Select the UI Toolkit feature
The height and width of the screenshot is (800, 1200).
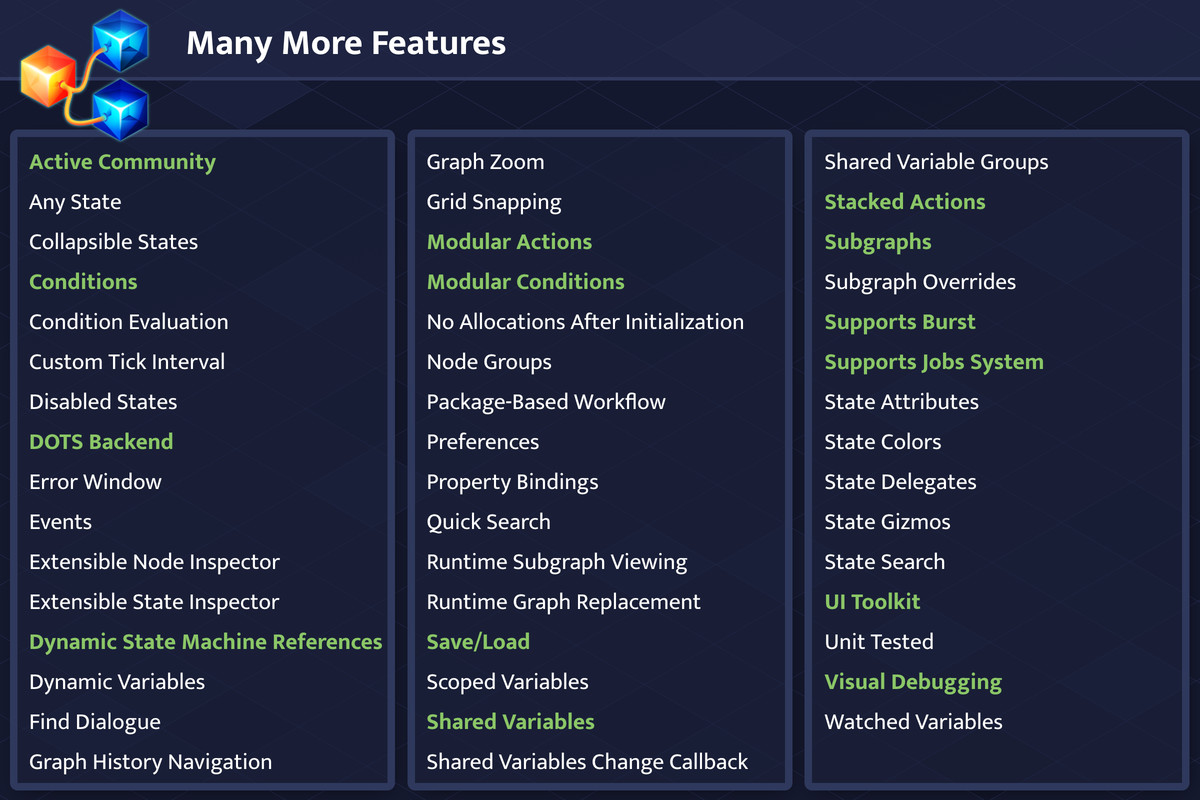(872, 602)
